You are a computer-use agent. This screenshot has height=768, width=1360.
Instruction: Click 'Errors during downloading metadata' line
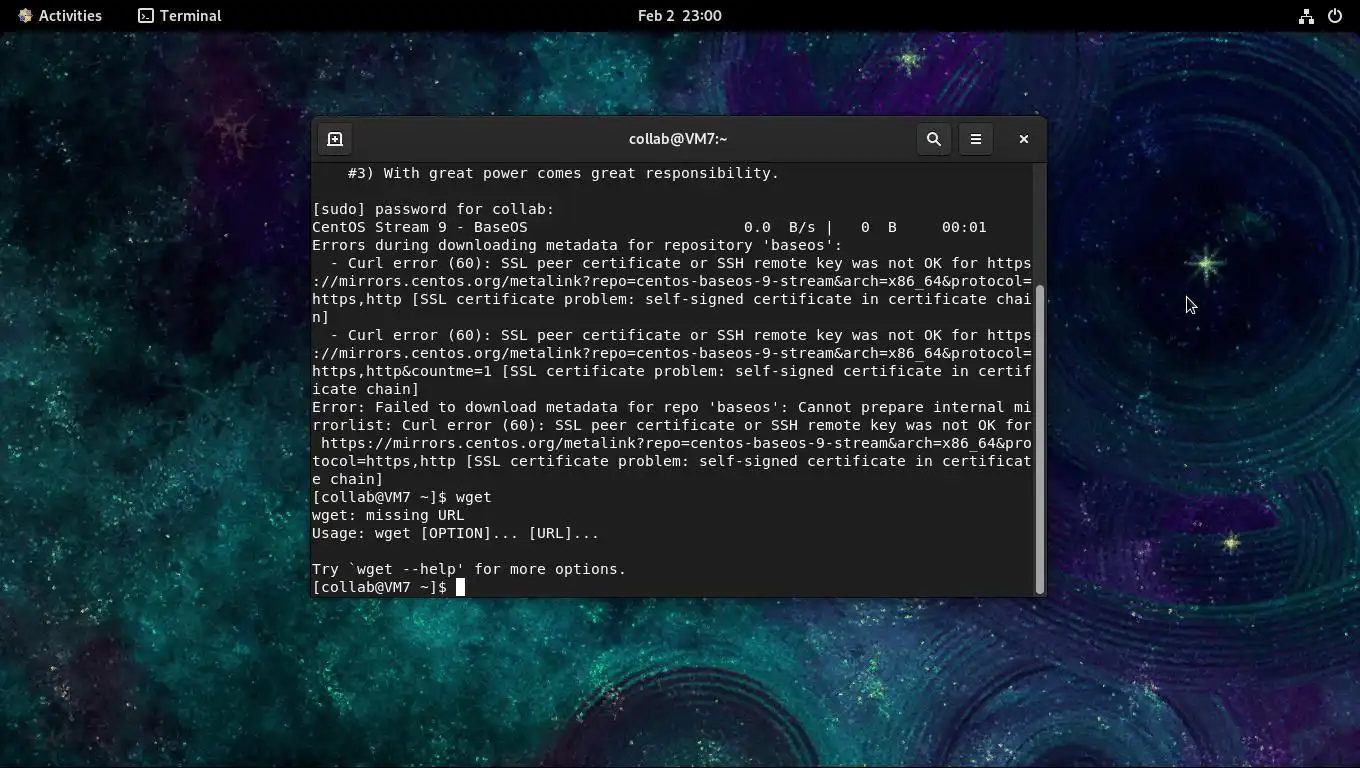pos(577,245)
